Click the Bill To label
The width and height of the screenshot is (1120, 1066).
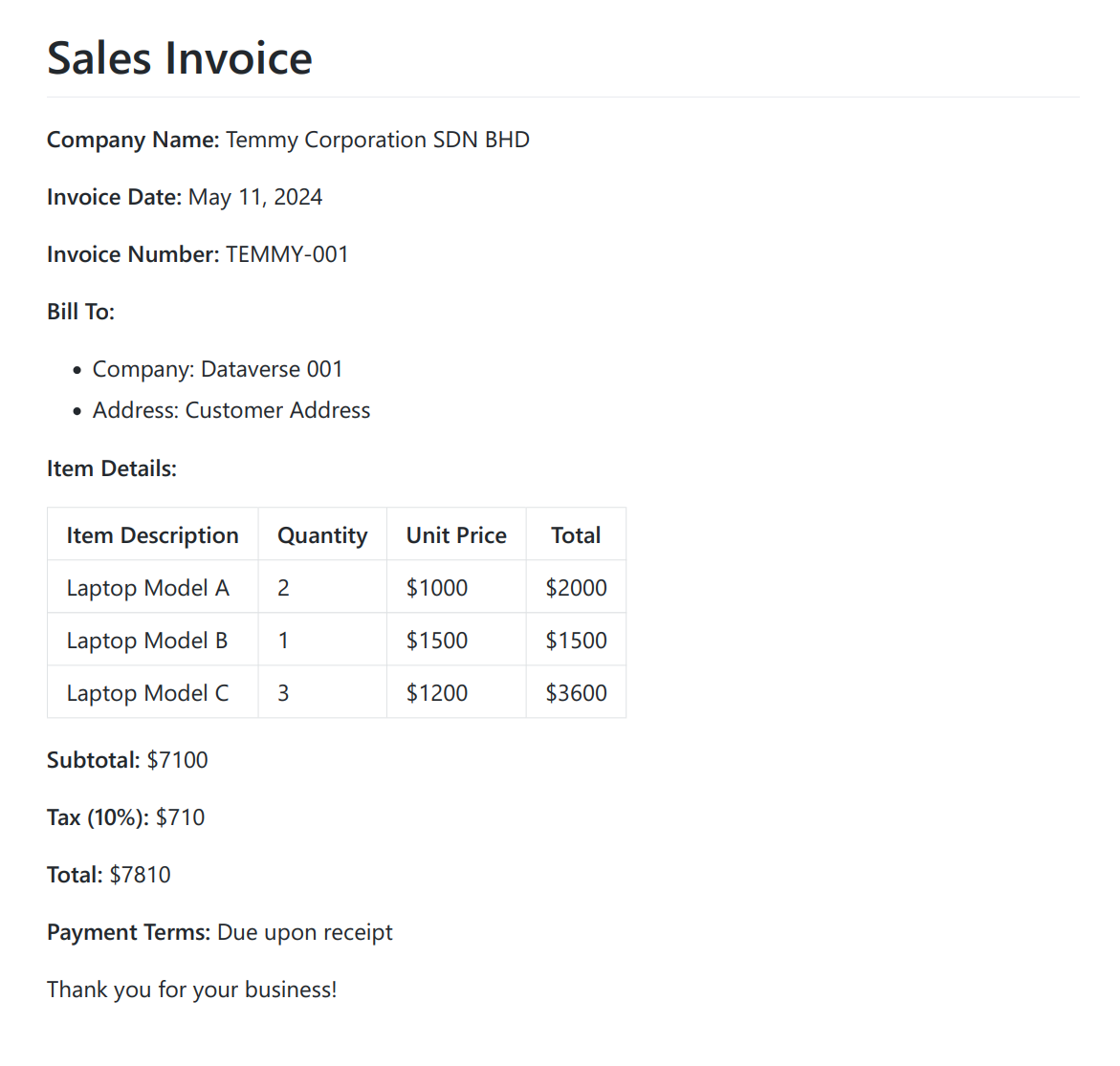(80, 312)
